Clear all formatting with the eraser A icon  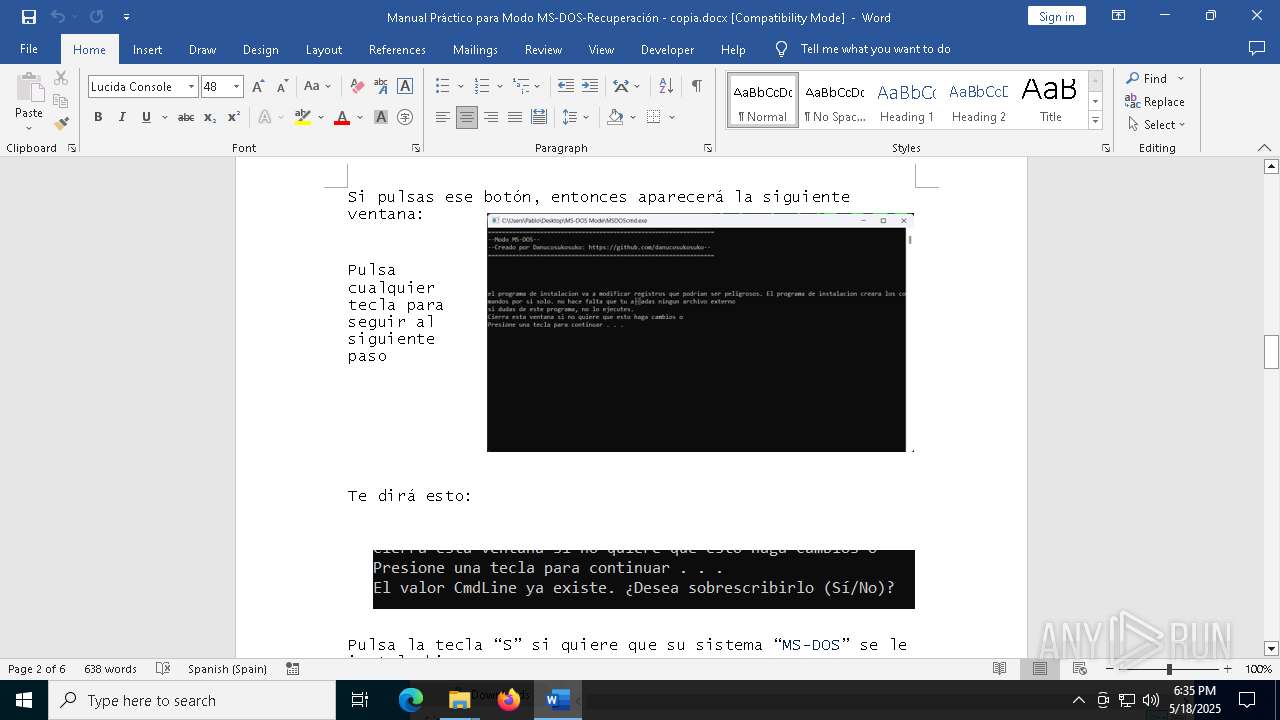pyautogui.click(x=357, y=87)
